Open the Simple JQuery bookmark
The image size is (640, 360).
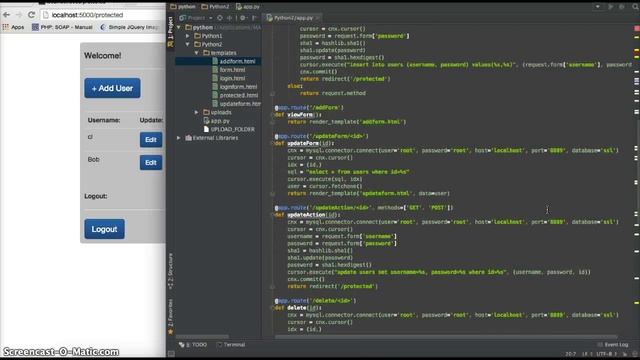click(130, 27)
